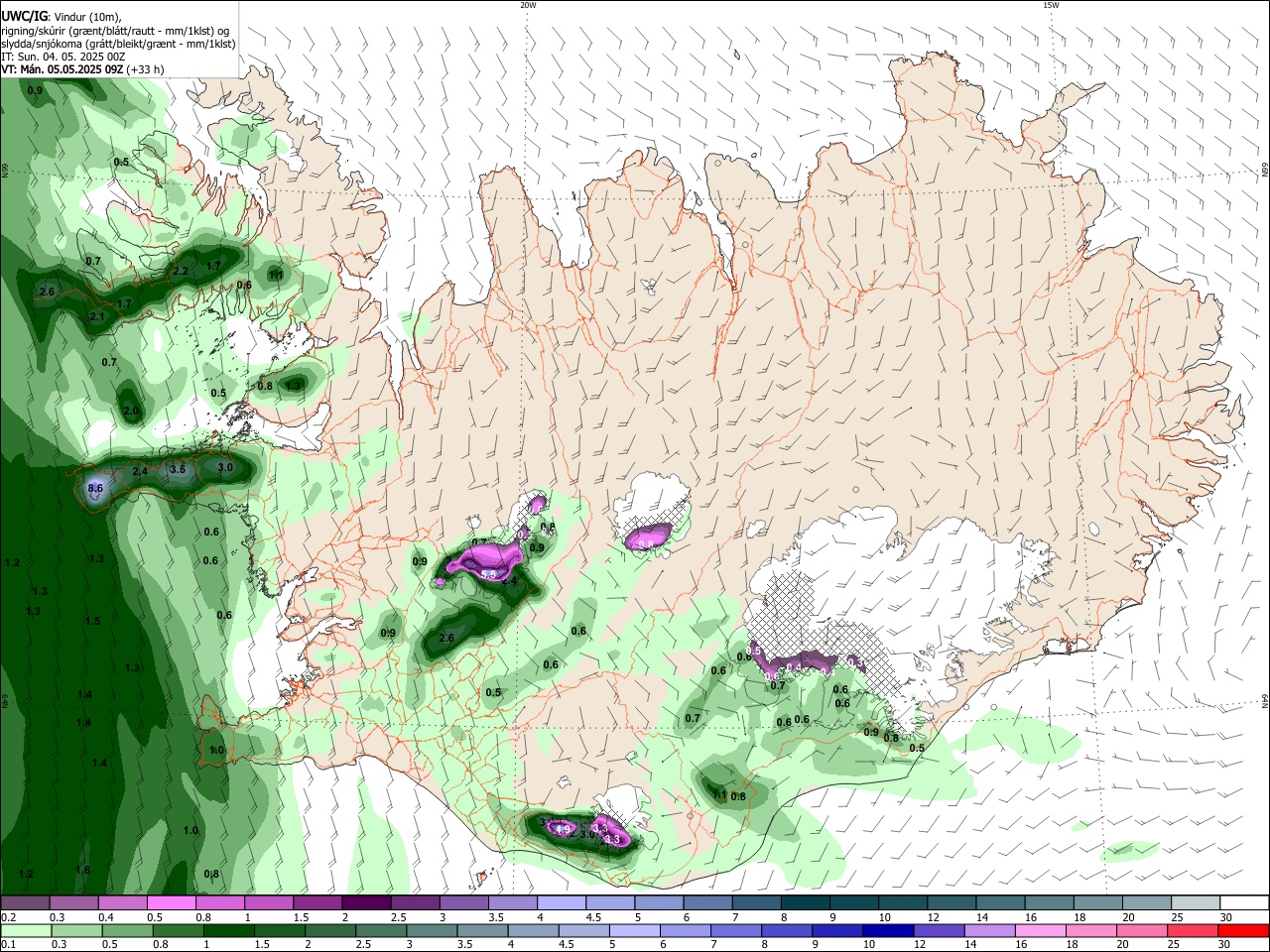The image size is (1270, 952).
Task: Click the '0.2' label under the snow scale
Action: tap(8, 917)
